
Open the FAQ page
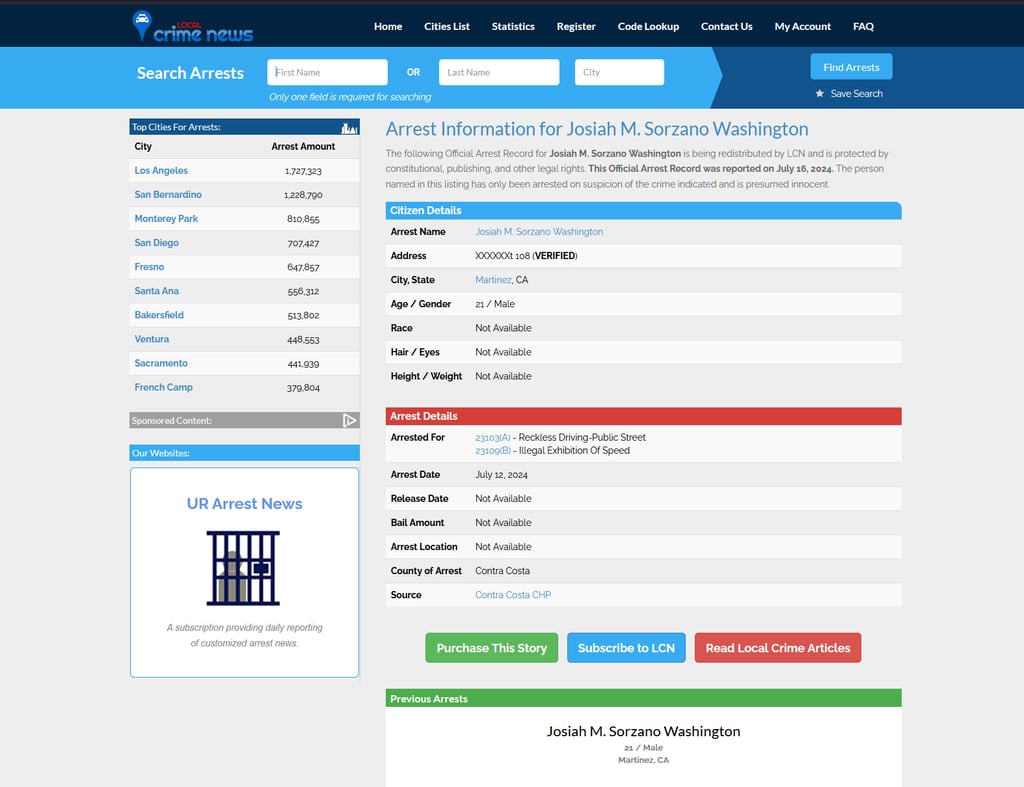pos(863,26)
